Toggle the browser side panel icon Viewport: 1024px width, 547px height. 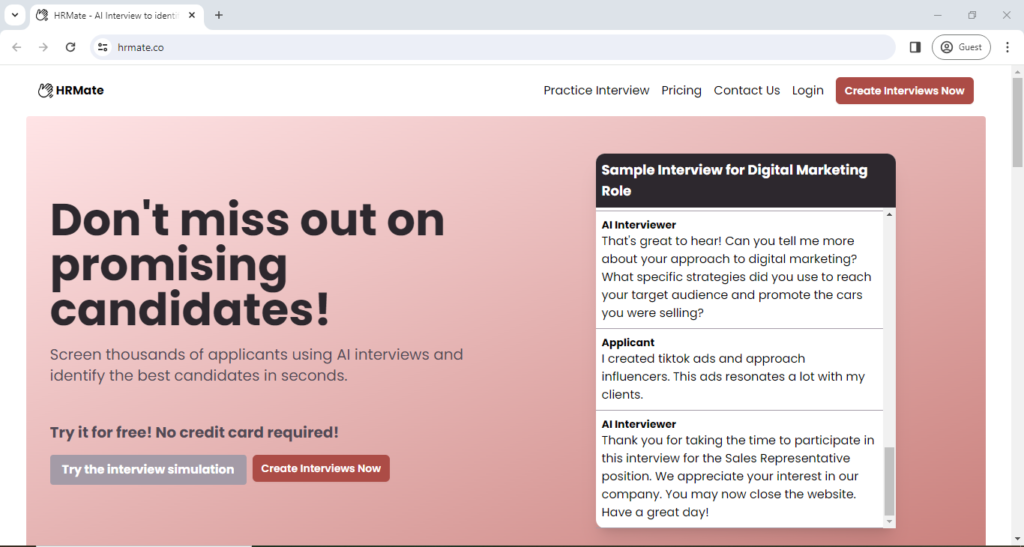915,47
